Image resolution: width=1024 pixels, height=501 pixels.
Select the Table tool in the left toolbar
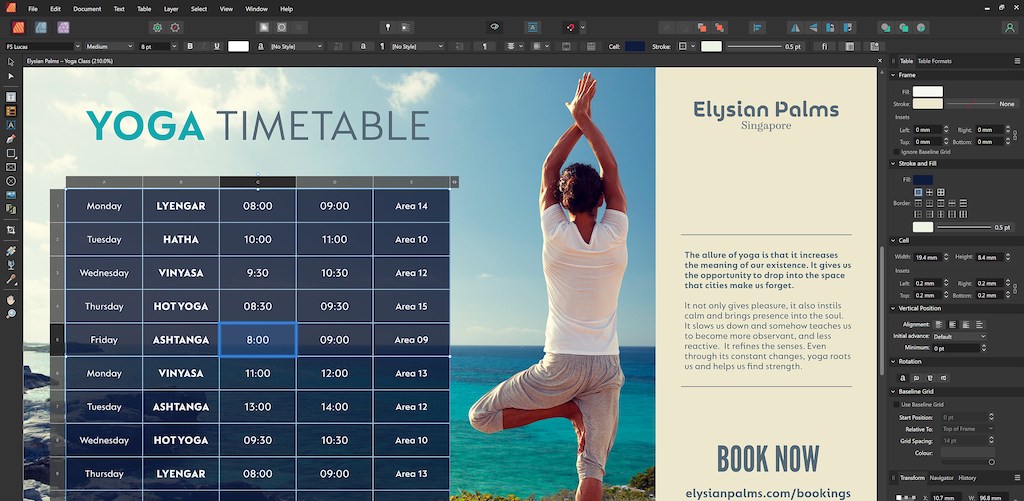(11, 111)
